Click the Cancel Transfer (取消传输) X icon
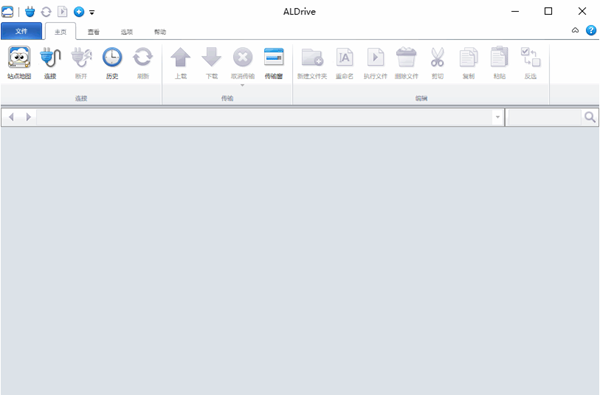600x395 pixels. click(243, 57)
